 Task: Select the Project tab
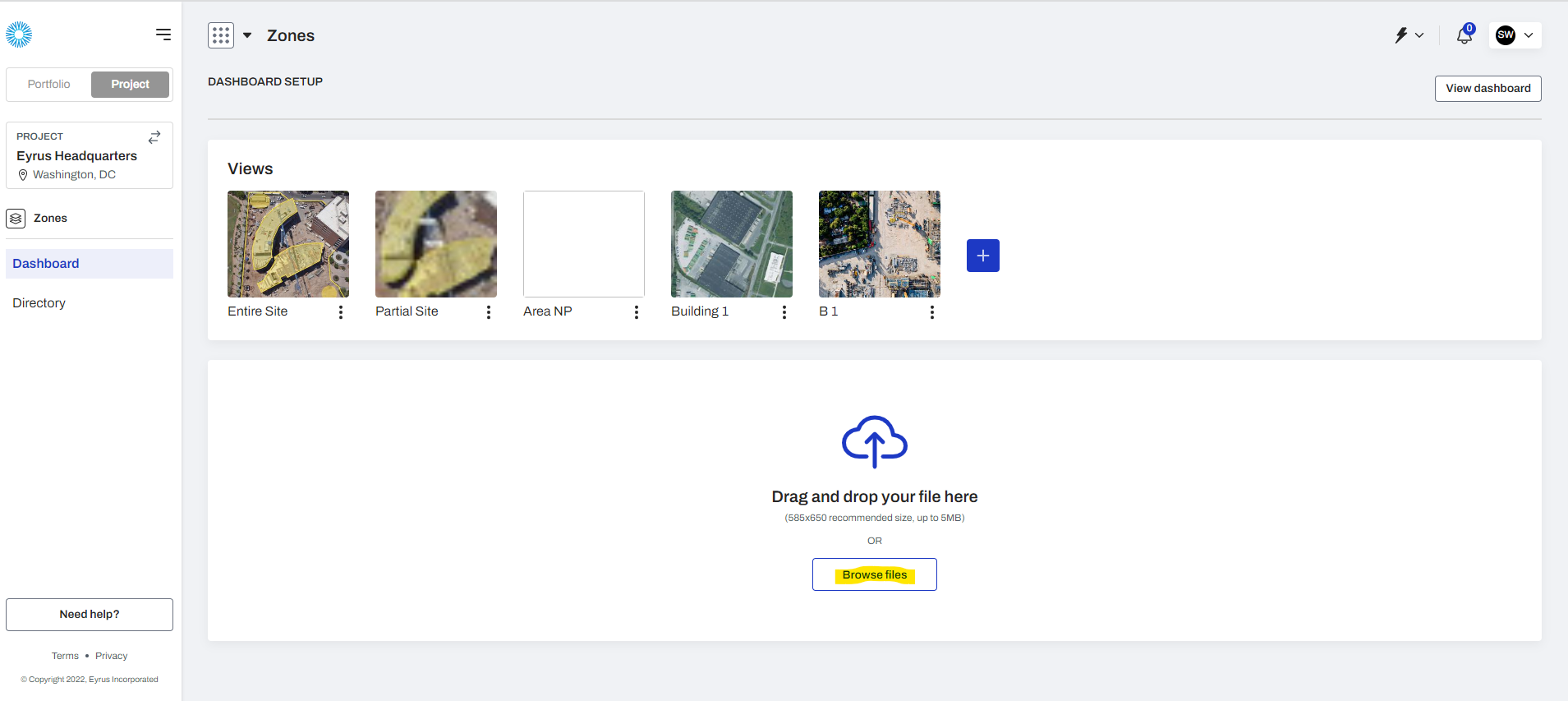coord(130,84)
